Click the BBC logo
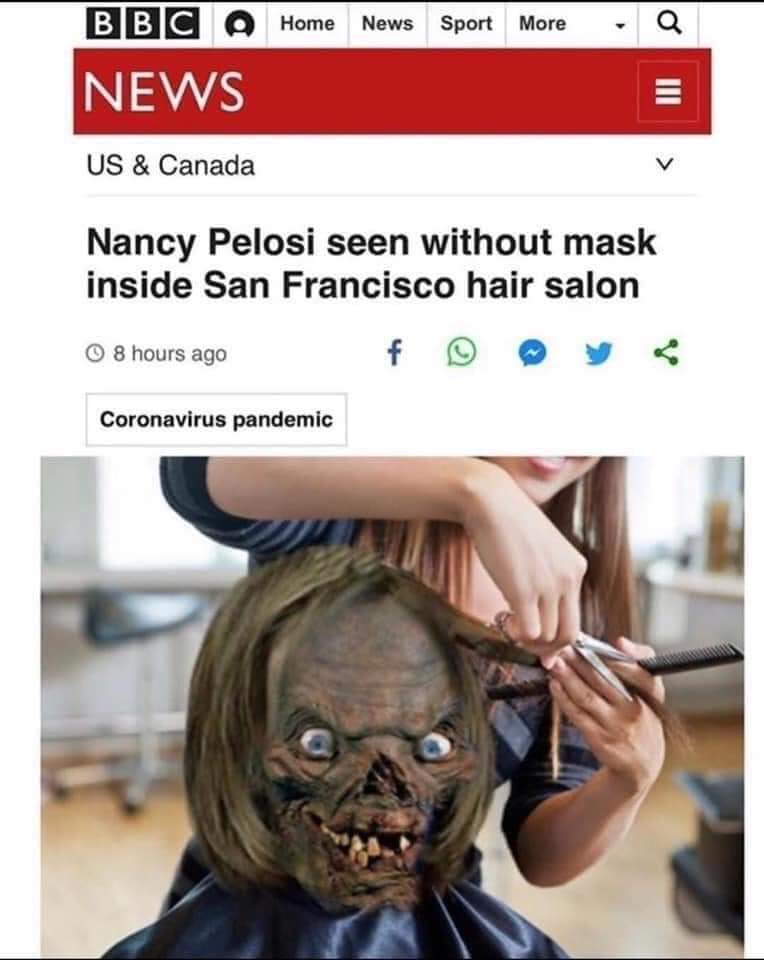Screen dimensions: 764x960 [143, 23]
